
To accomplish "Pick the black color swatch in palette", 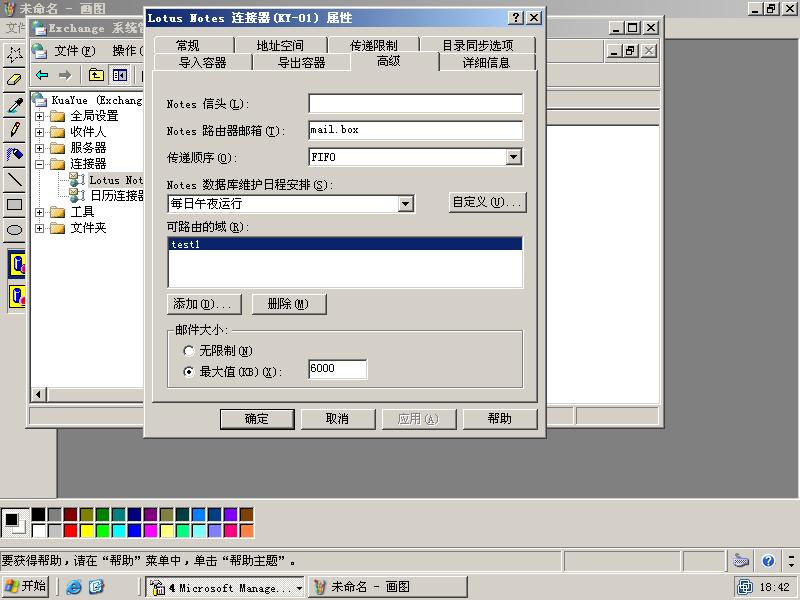I will click(x=38, y=514).
